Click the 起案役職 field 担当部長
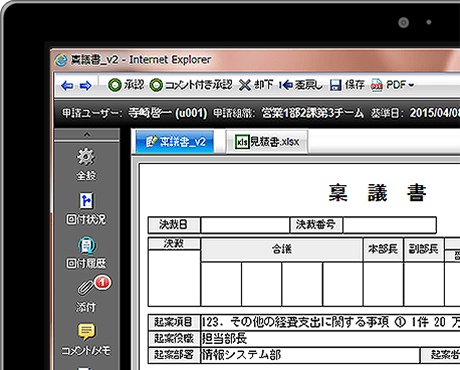460x370 pixels. tap(330, 339)
